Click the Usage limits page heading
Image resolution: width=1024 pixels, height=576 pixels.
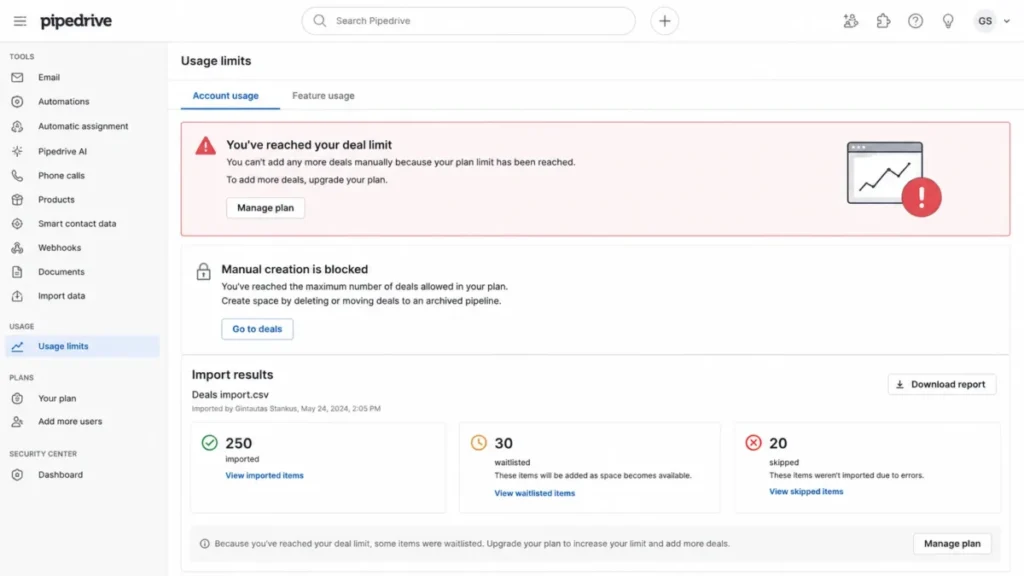pos(216,61)
